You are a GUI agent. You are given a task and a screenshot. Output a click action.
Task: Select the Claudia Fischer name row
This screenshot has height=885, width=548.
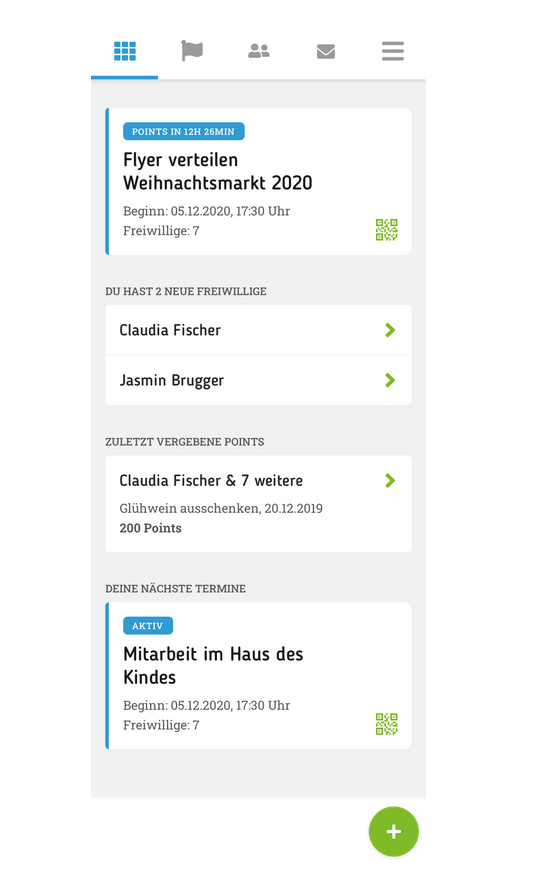click(x=258, y=330)
